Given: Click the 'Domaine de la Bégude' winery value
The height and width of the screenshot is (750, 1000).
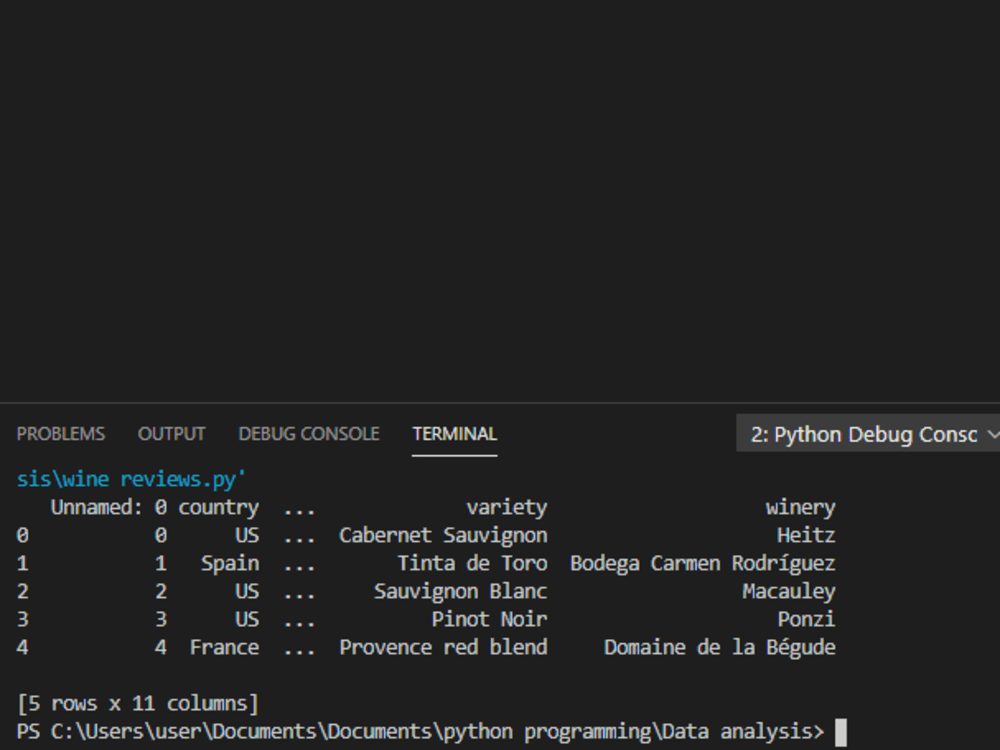Looking at the screenshot, I should (x=720, y=648).
